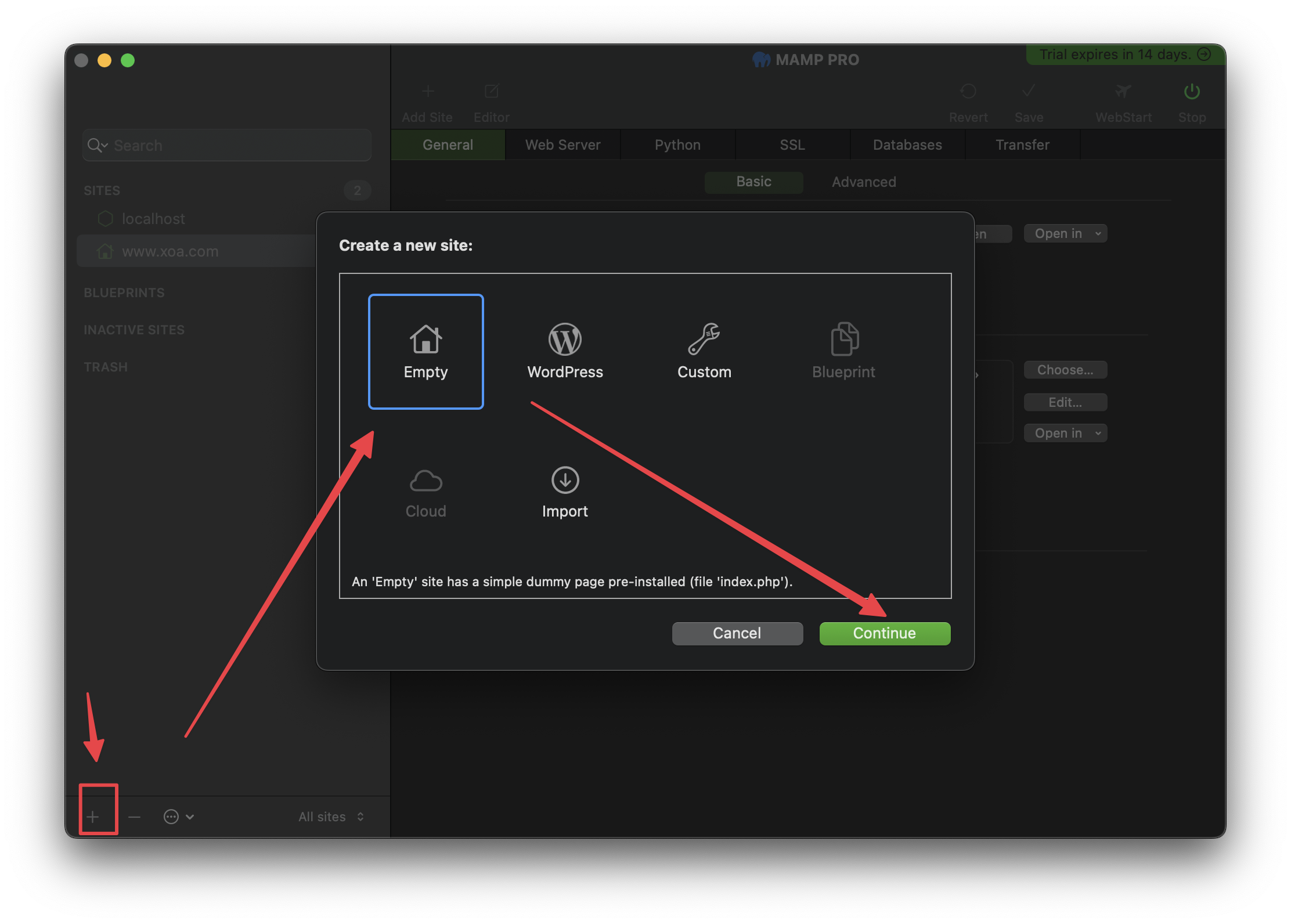Choose the WordPress site option
1291x924 pixels.
coord(565,352)
